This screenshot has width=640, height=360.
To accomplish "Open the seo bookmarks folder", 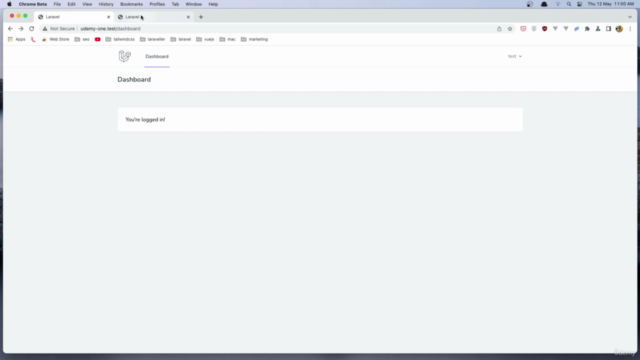I will click(x=82, y=39).
